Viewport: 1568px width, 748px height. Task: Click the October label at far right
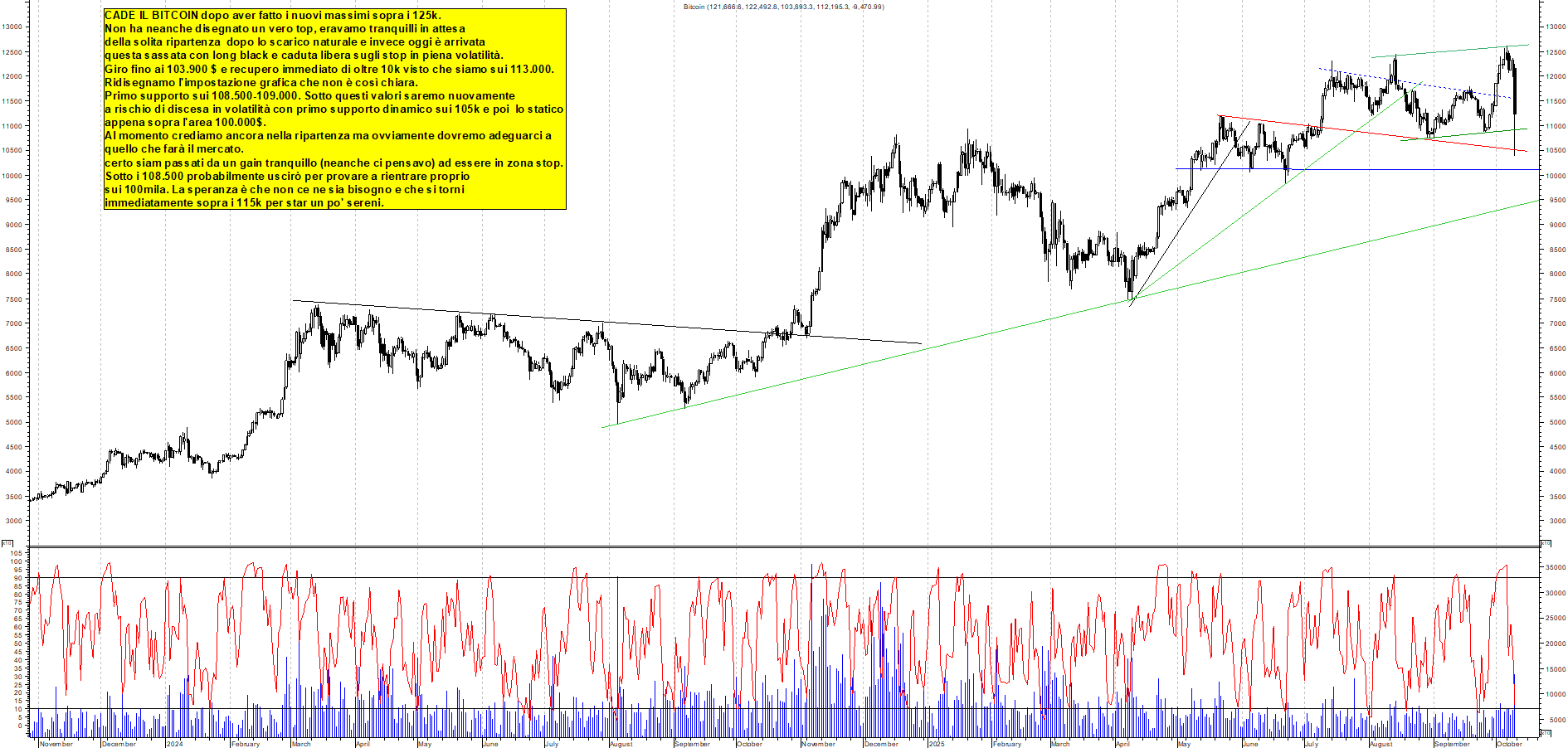point(1508,744)
